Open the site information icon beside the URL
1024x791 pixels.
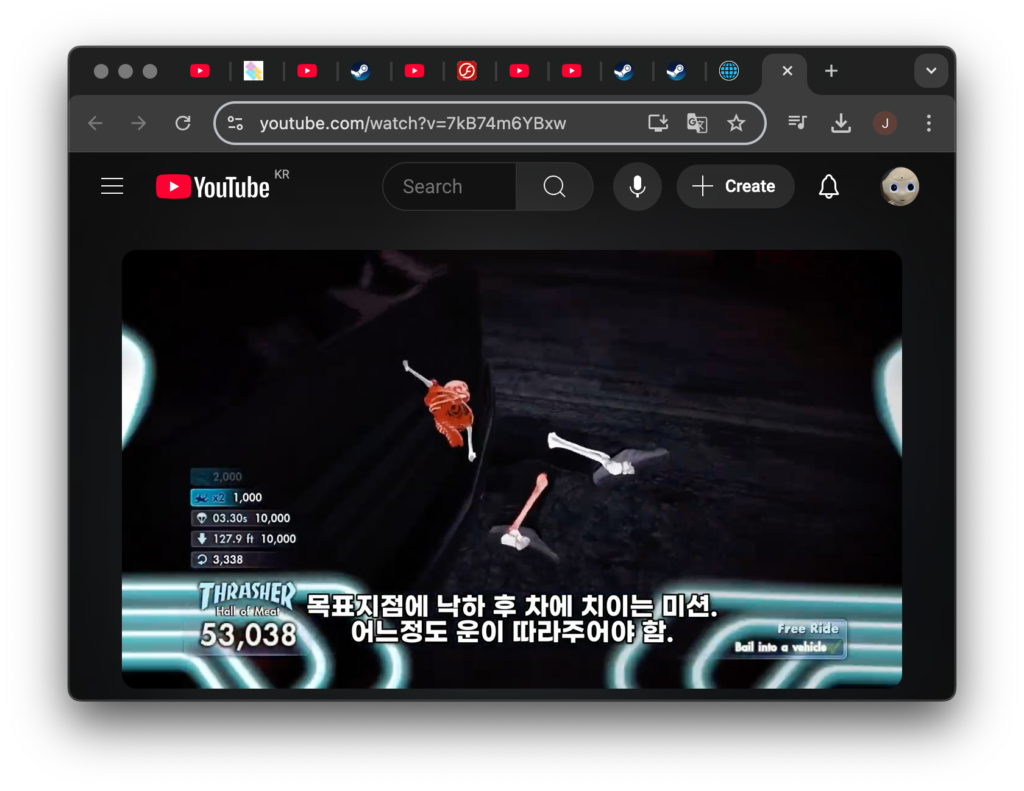point(235,123)
